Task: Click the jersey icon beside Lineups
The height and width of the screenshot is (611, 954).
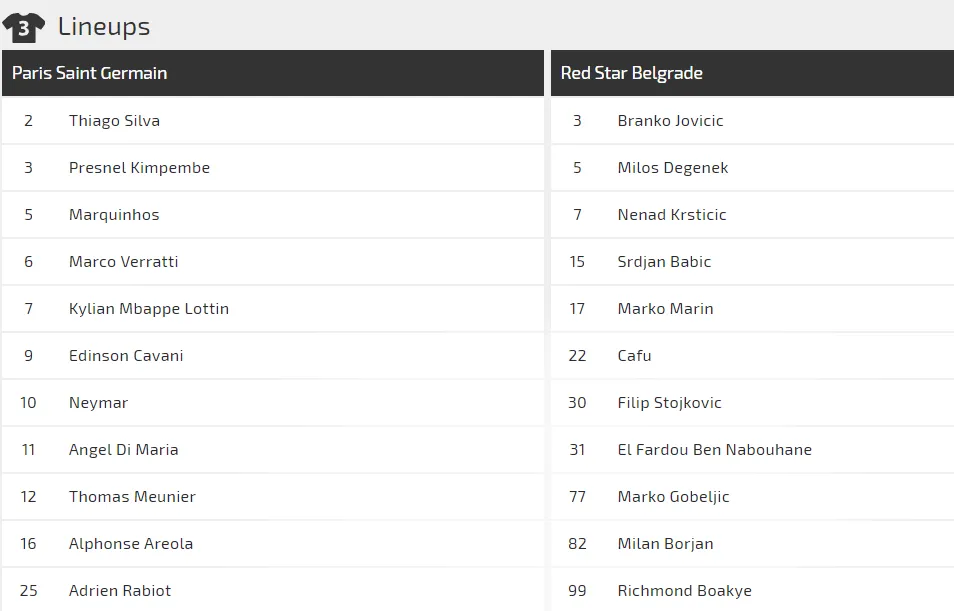Action: (x=24, y=27)
